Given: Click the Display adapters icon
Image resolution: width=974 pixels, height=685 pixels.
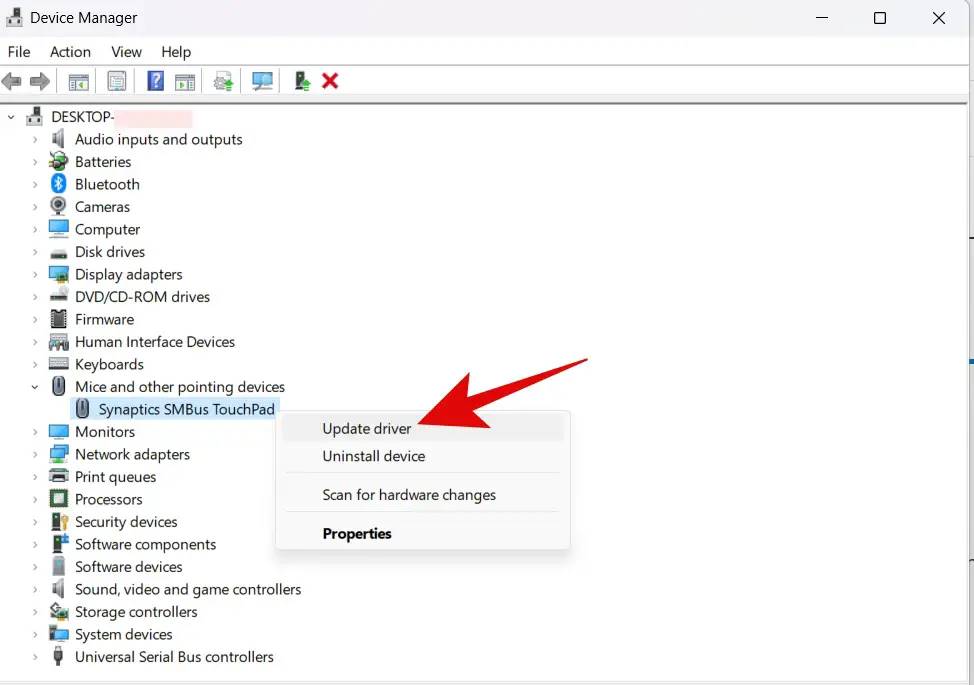Looking at the screenshot, I should pos(58,274).
